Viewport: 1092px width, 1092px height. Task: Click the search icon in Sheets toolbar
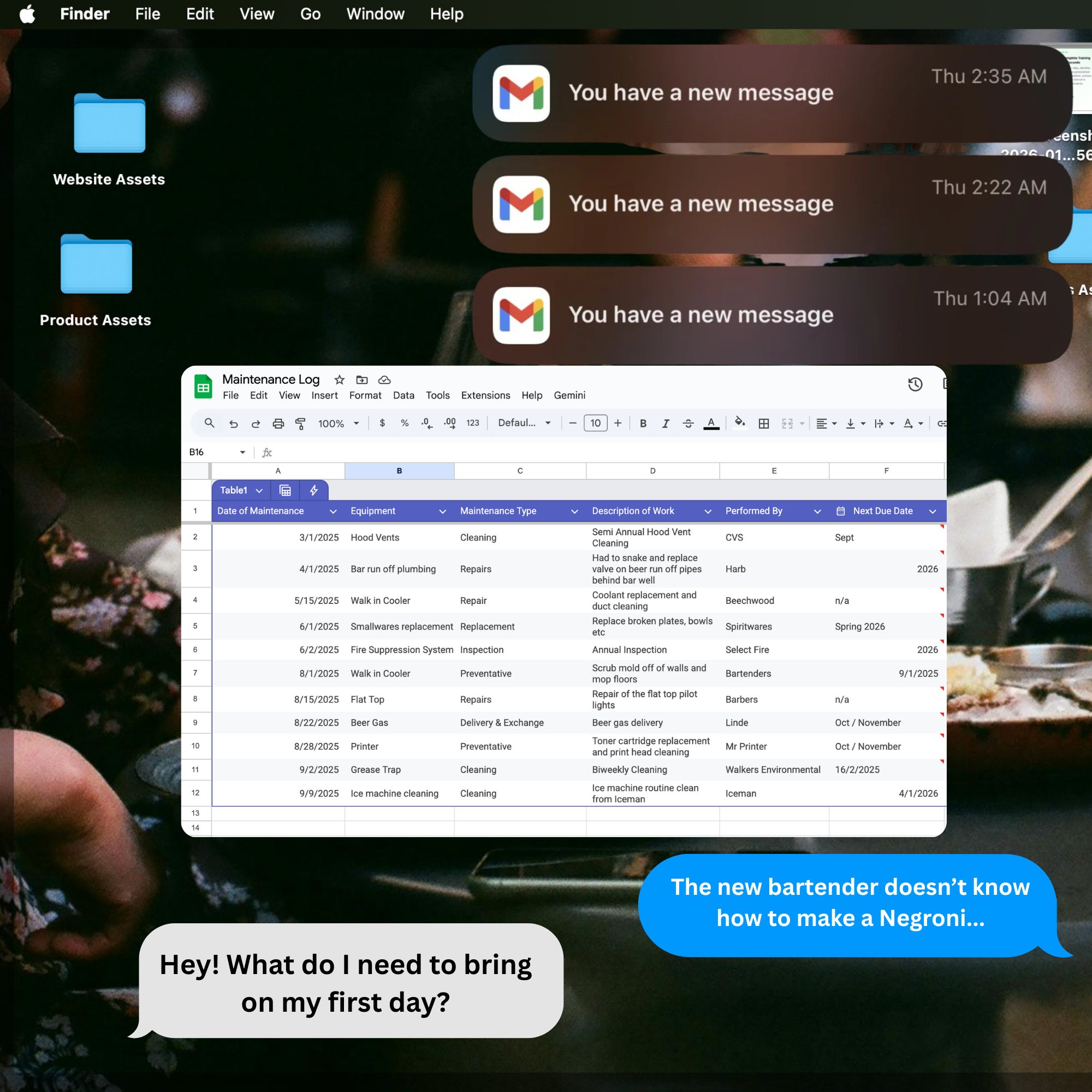(209, 423)
